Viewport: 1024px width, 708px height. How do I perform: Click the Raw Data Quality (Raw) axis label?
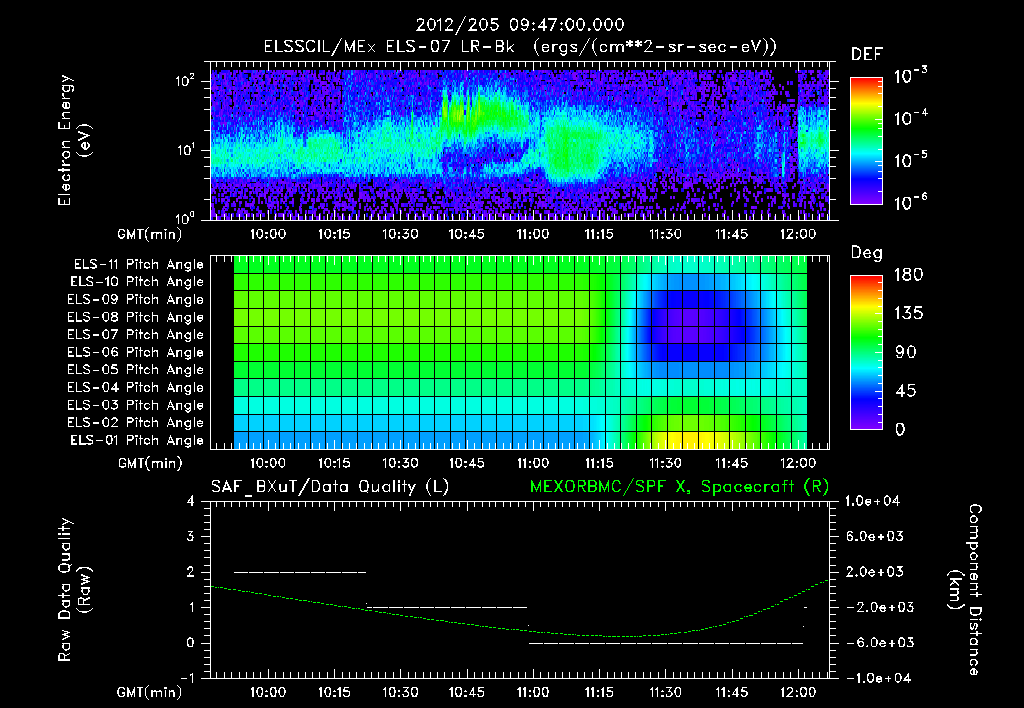[x=74, y=590]
